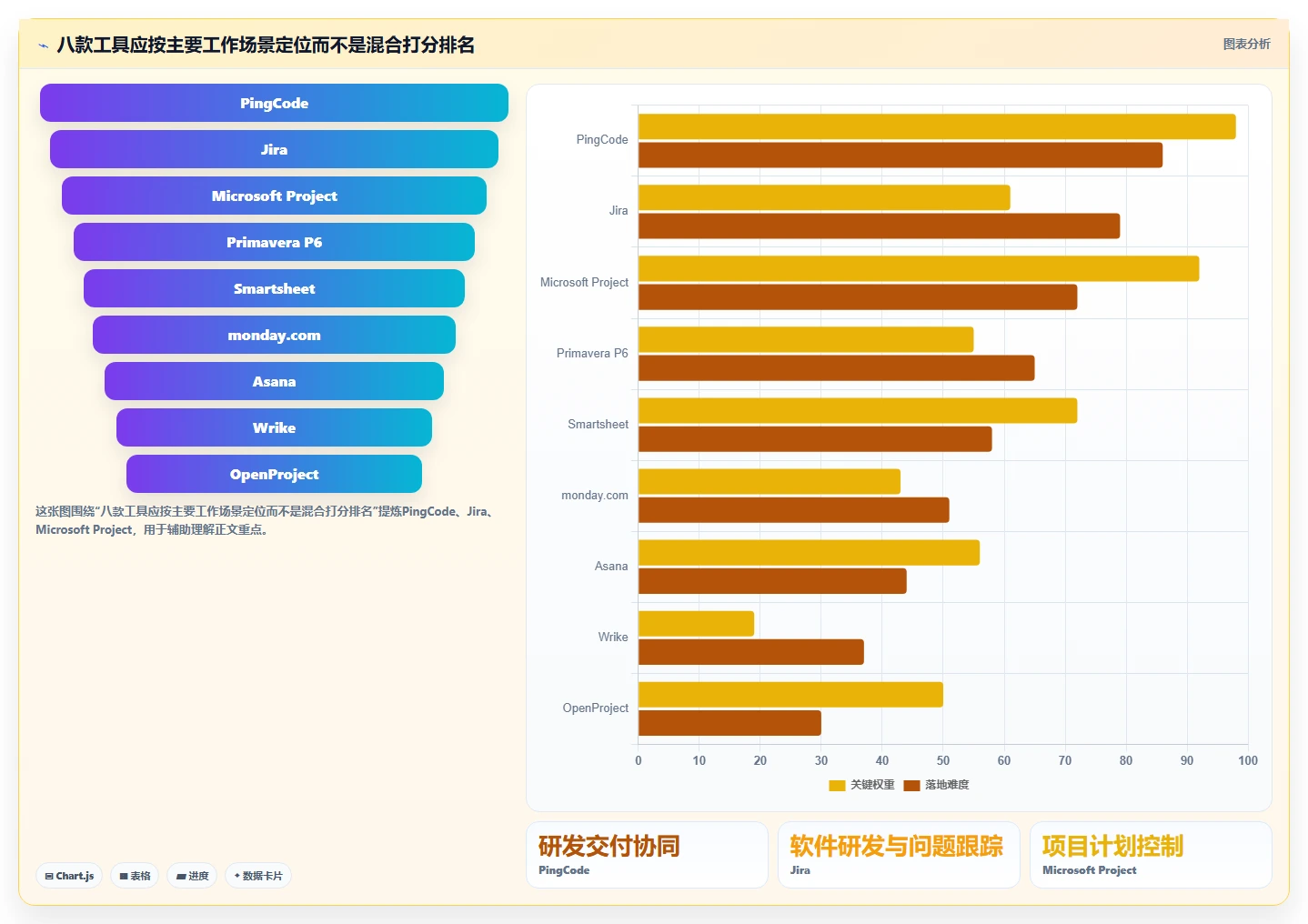Click the small blue icon beside the title
This screenshot has width=1308, height=924.
(43, 45)
